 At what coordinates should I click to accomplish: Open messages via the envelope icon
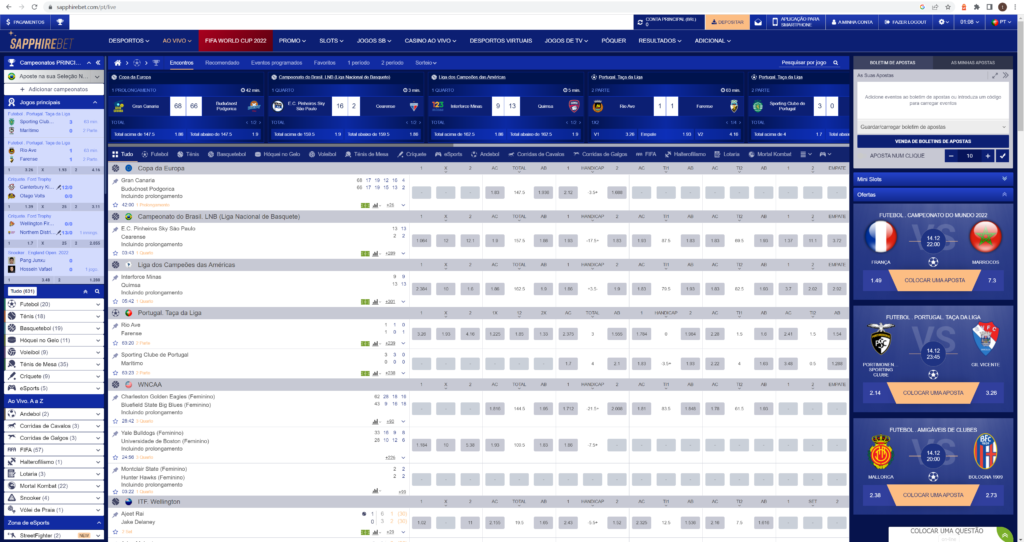pos(758,22)
